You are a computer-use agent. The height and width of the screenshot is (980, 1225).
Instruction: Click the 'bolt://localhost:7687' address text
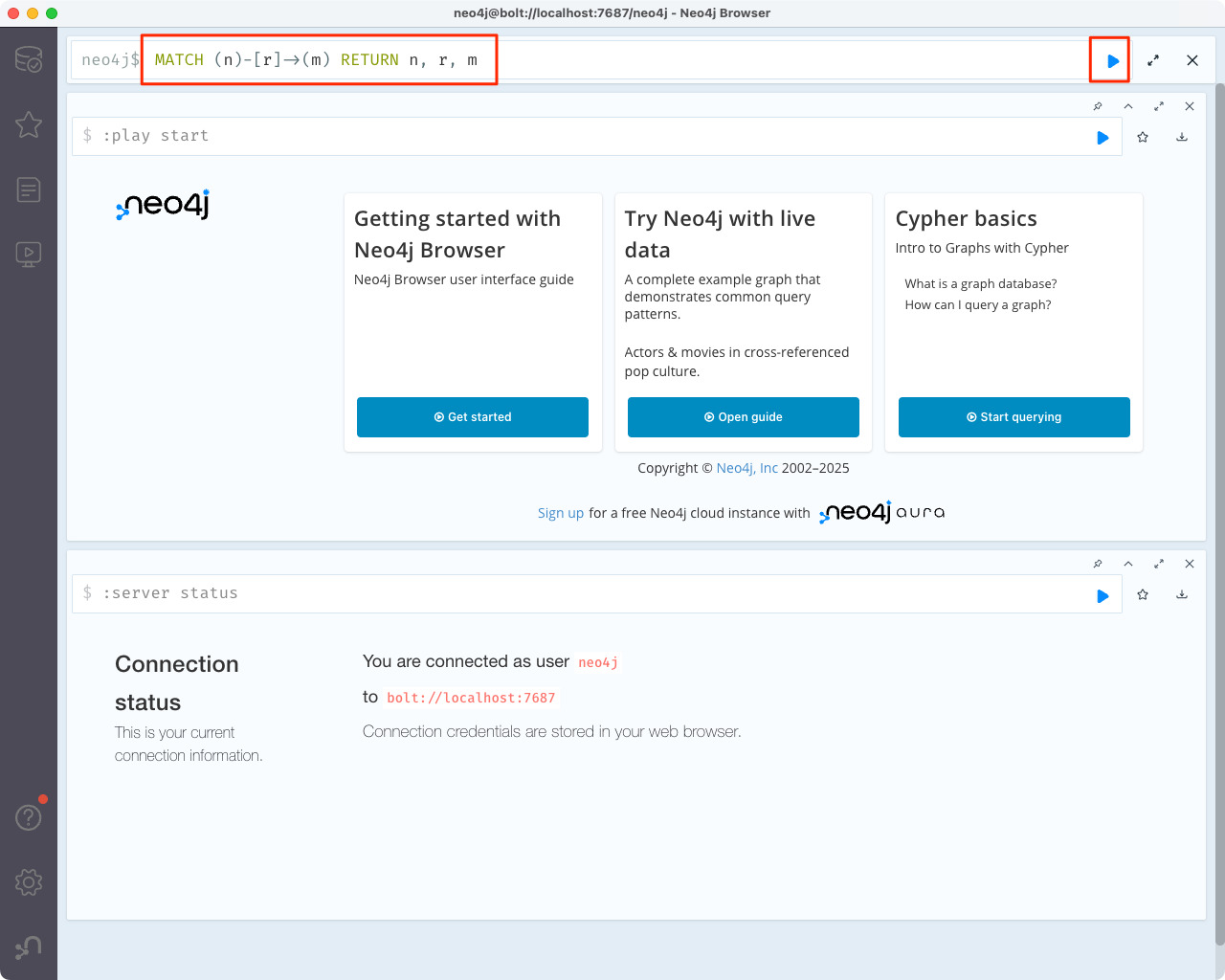tap(471, 698)
